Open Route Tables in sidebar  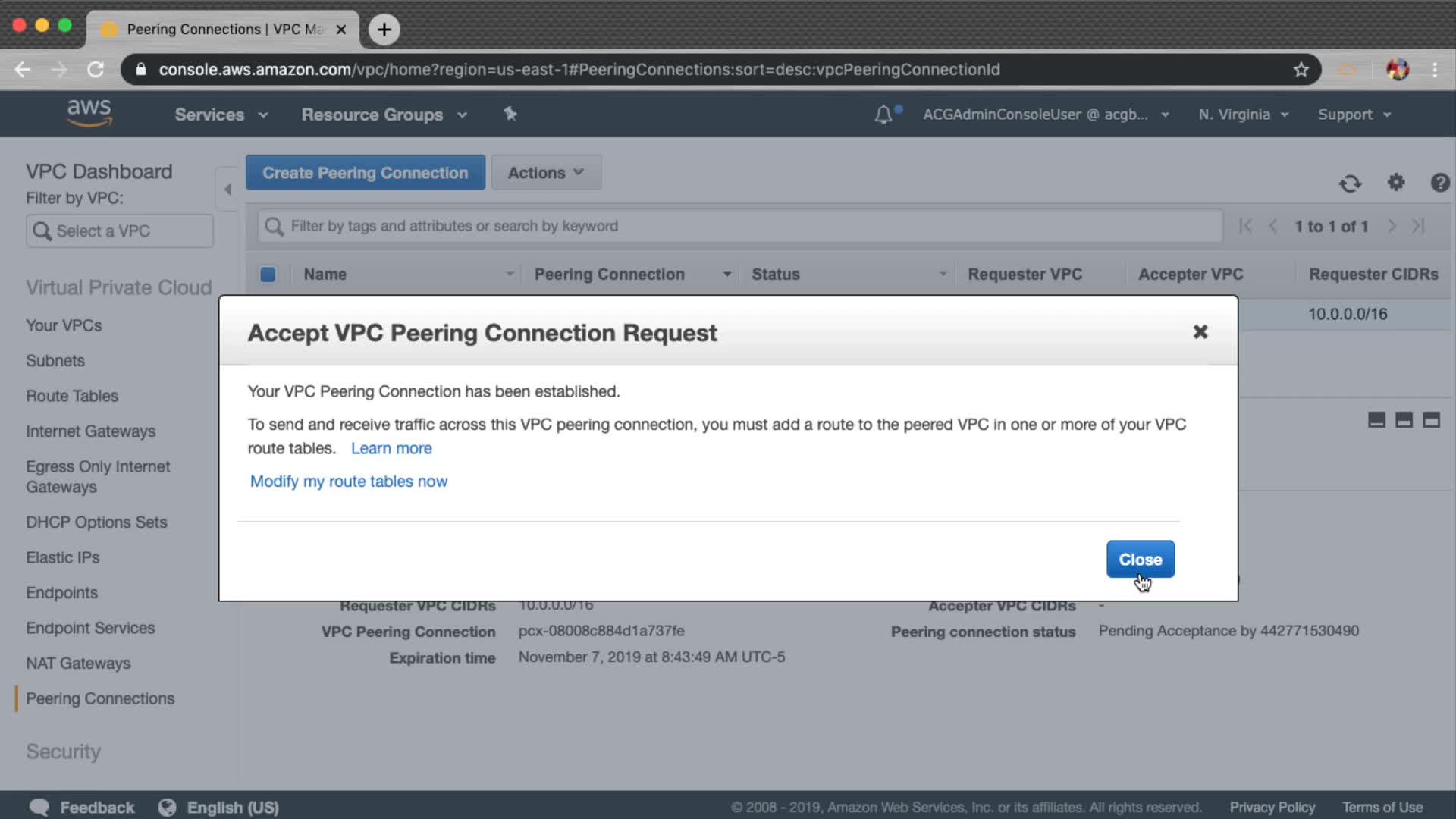72,396
